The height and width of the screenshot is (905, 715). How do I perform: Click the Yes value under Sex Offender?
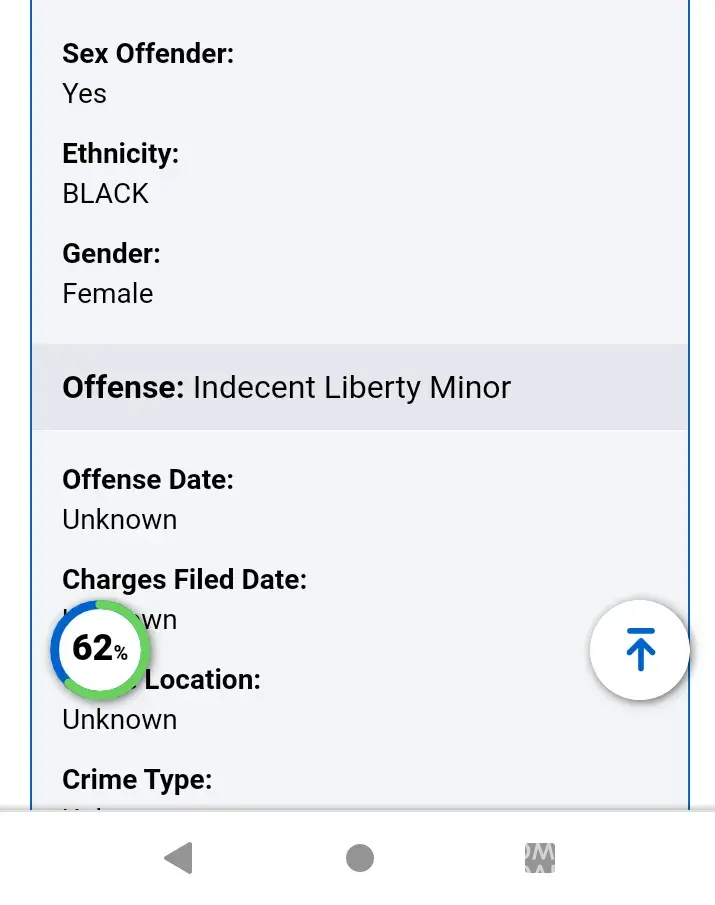coord(84,94)
